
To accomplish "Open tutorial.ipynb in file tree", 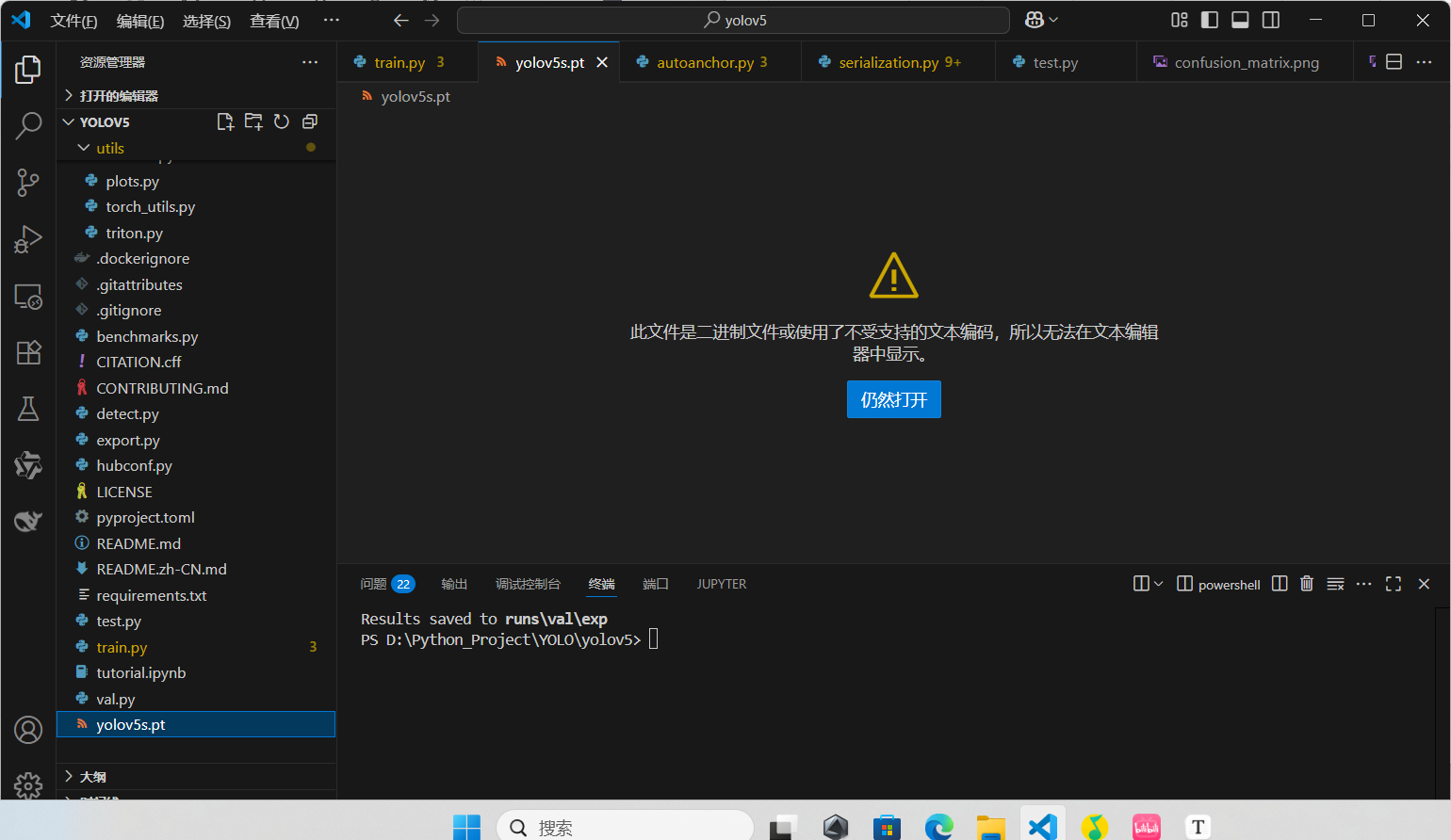I will coord(196,672).
